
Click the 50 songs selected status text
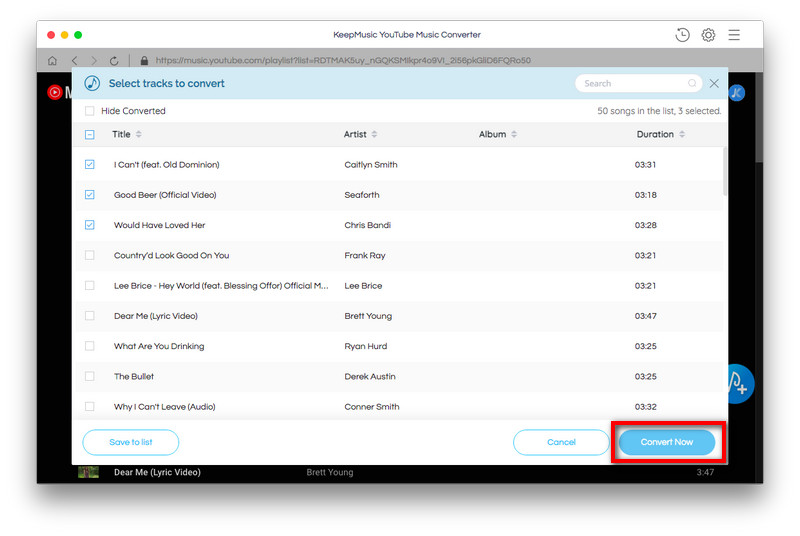[659, 111]
